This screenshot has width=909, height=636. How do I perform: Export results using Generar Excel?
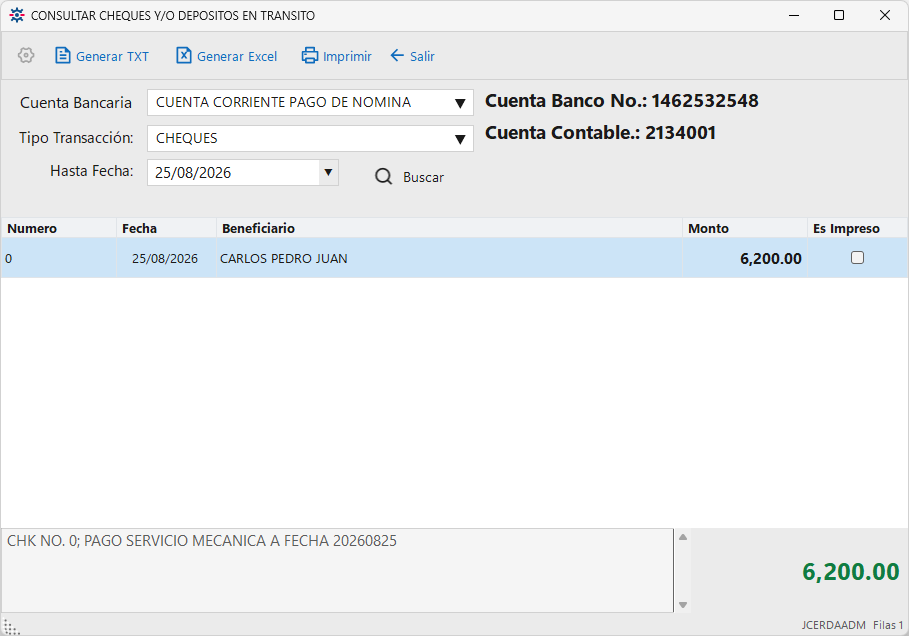point(227,56)
